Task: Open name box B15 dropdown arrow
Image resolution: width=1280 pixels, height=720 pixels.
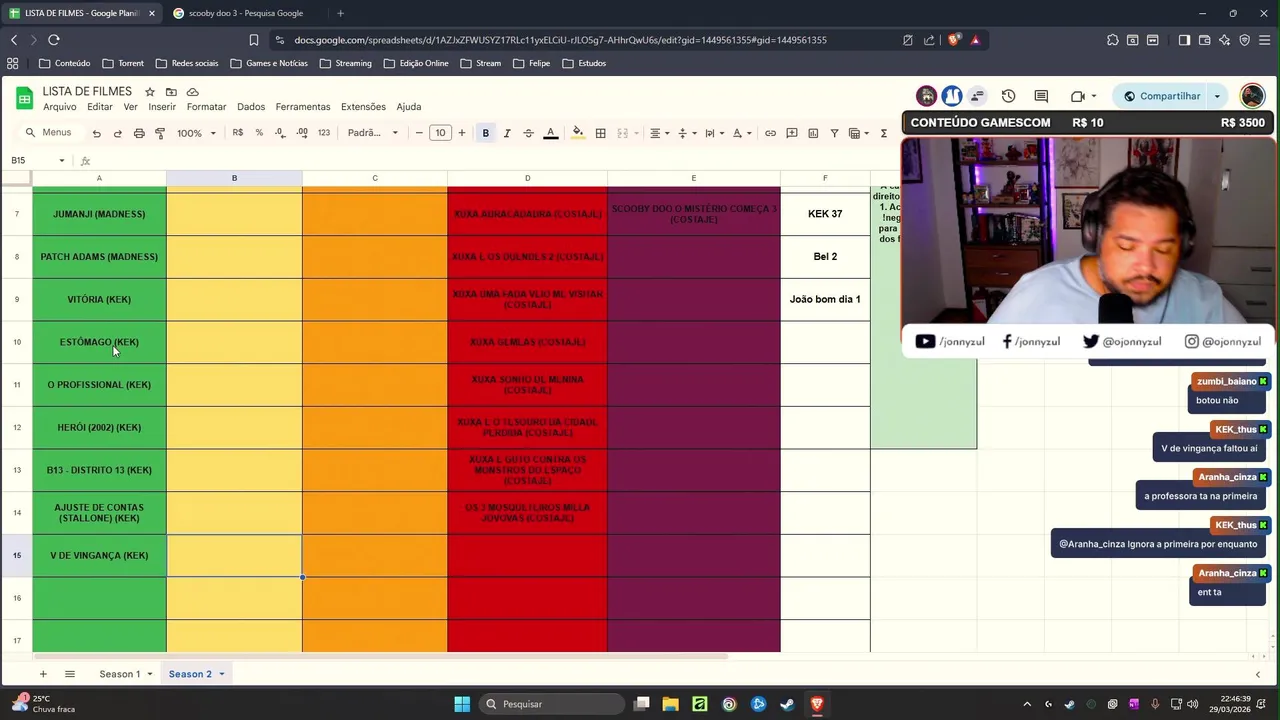Action: click(62, 160)
